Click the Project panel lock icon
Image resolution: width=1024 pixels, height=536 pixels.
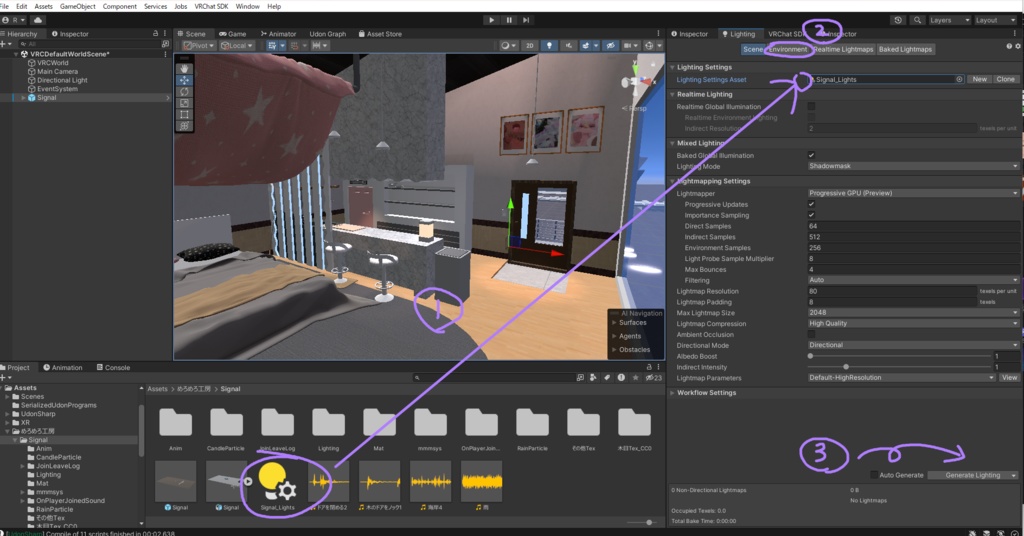[x=648, y=367]
